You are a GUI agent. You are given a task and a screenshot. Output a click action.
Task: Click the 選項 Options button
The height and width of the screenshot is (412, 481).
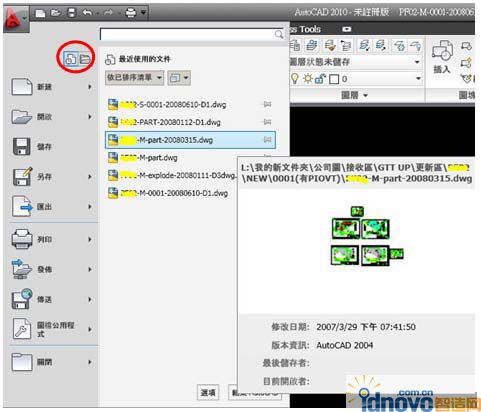click(x=209, y=393)
